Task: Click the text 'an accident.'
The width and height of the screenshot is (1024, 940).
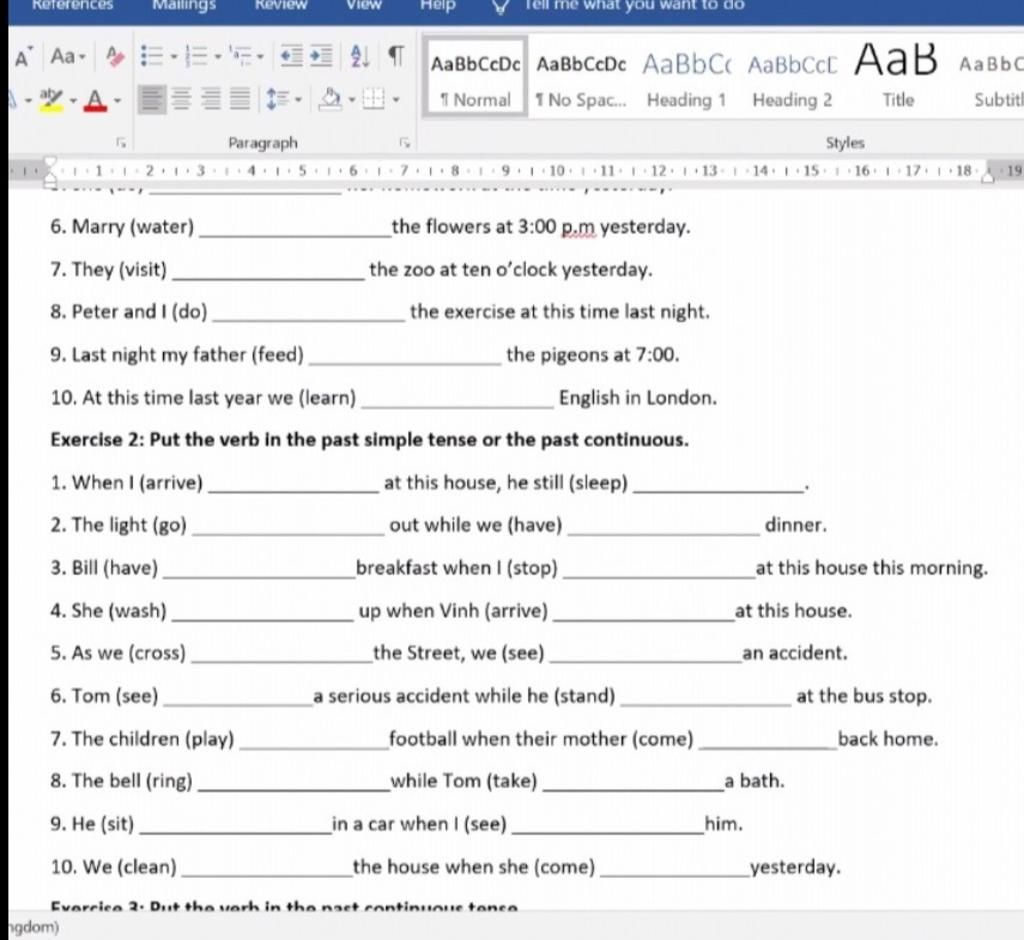Action: pyautogui.click(x=795, y=653)
